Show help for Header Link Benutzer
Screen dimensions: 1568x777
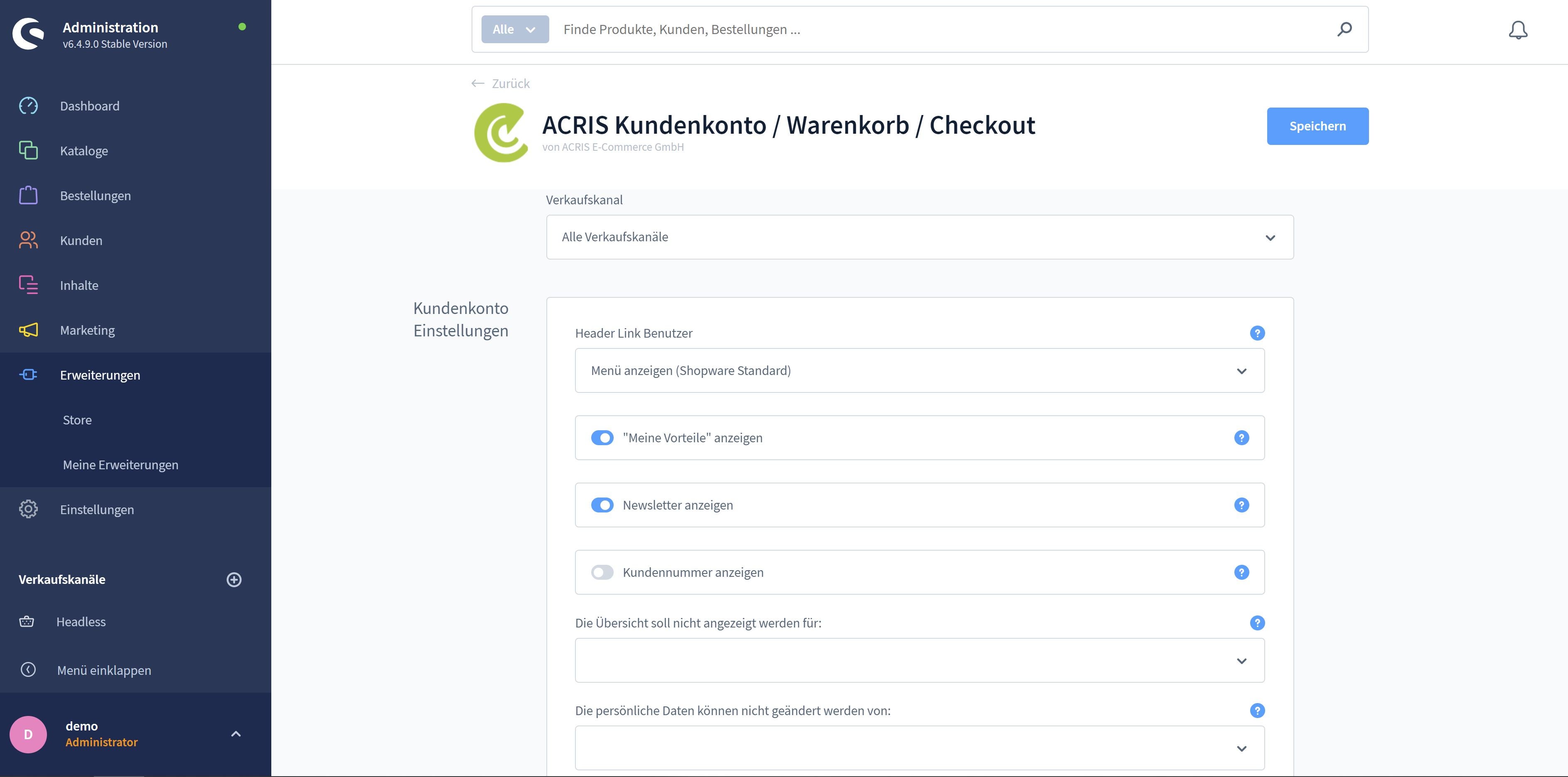[x=1258, y=333]
